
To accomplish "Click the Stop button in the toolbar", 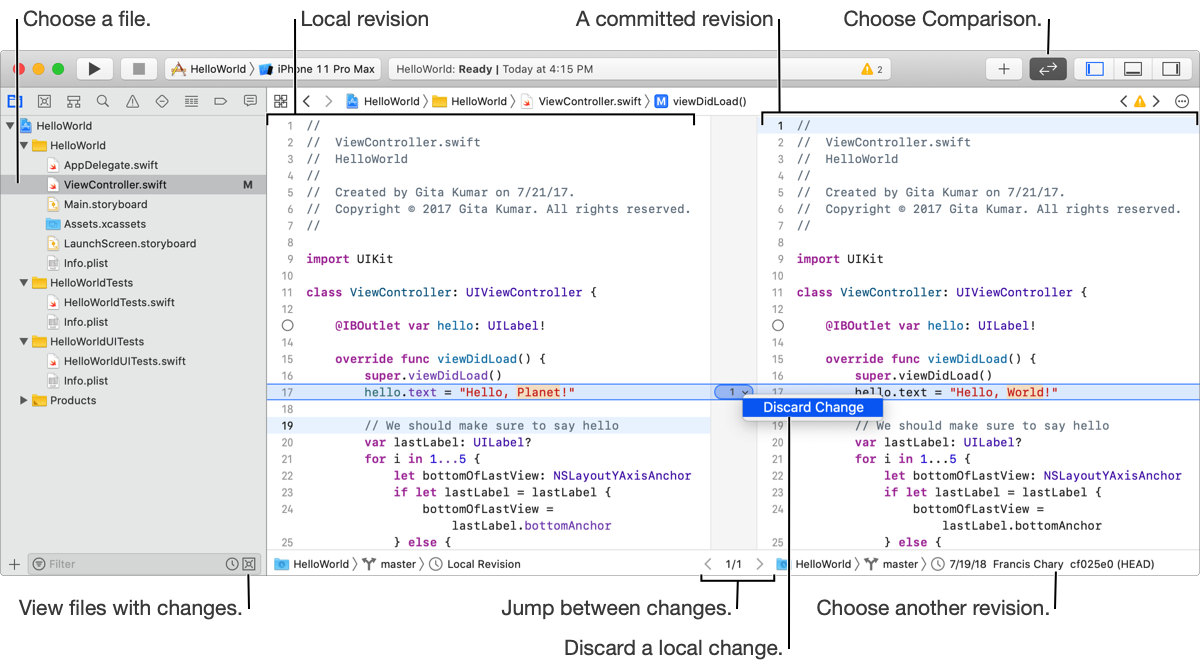I will point(139,69).
